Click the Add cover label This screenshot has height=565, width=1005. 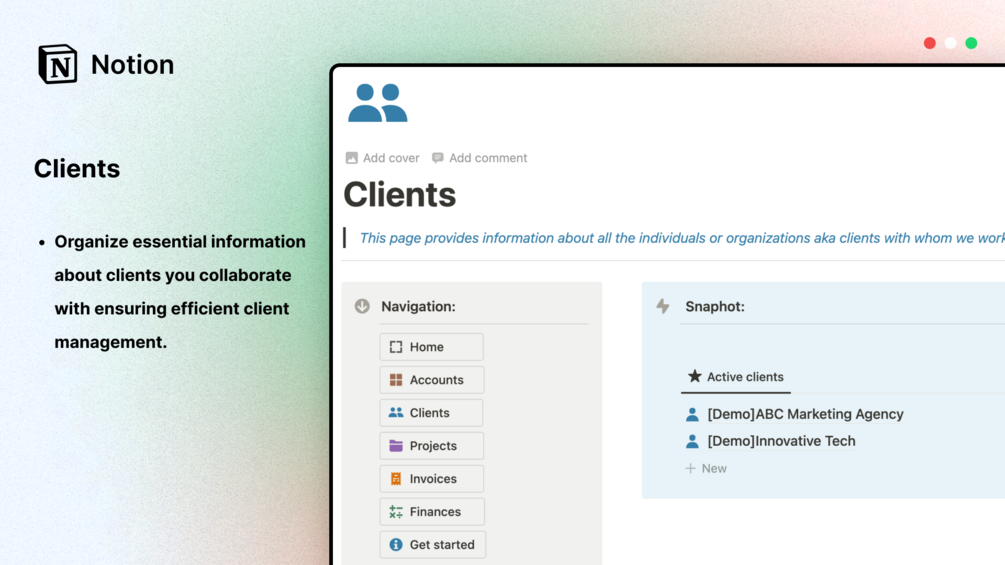coord(391,158)
